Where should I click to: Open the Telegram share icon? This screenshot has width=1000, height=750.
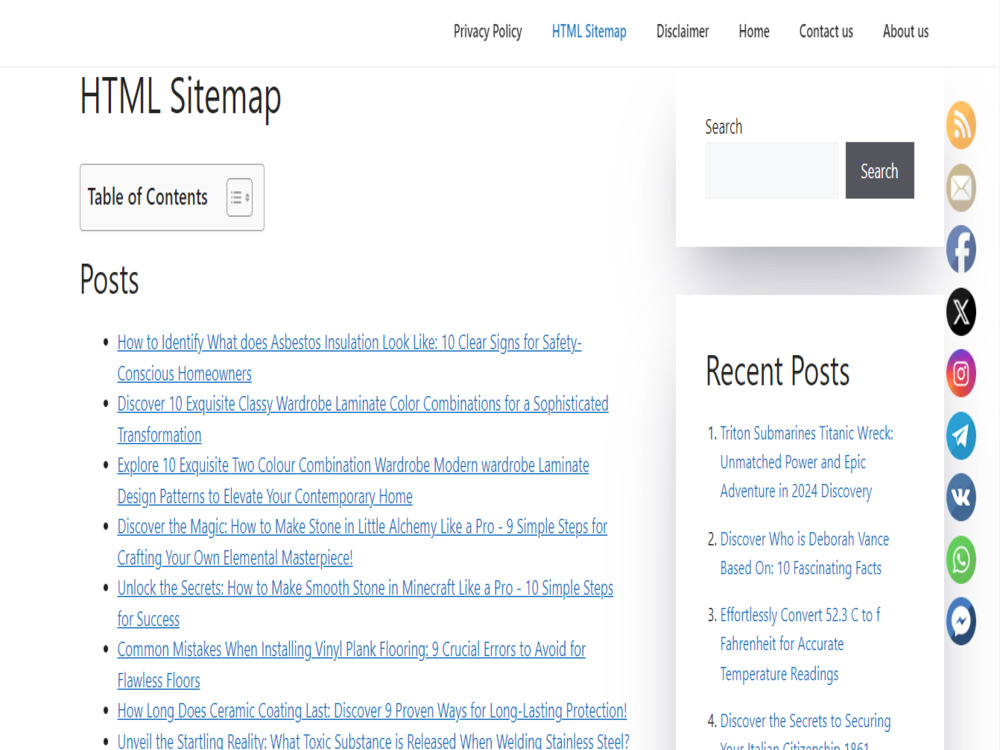click(960, 436)
